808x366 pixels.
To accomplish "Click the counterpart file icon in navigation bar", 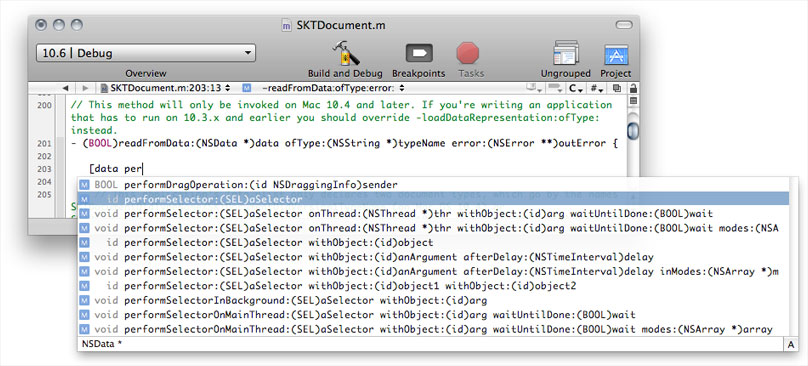I will (x=616, y=88).
